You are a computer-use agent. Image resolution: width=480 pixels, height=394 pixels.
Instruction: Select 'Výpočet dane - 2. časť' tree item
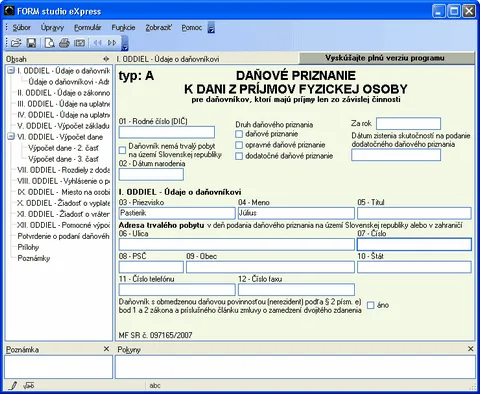click(x=63, y=148)
